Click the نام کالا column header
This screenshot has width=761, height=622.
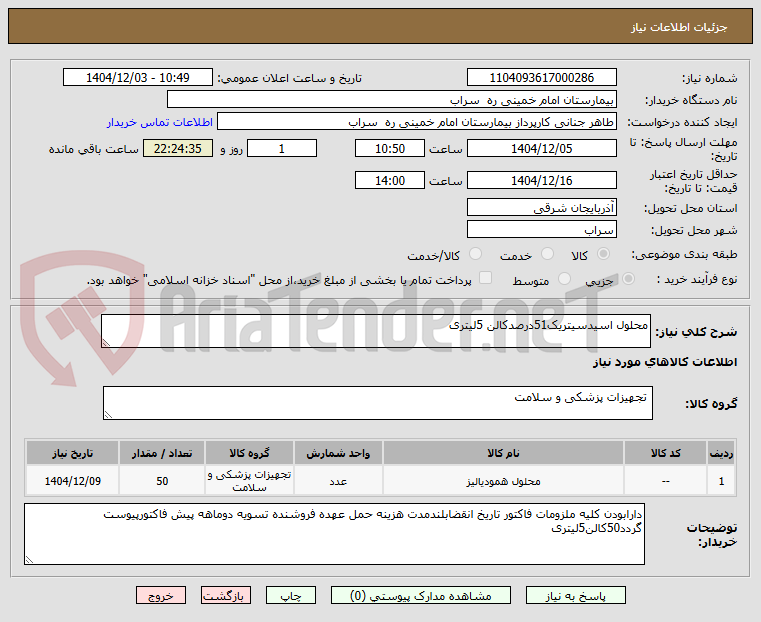[503, 453]
